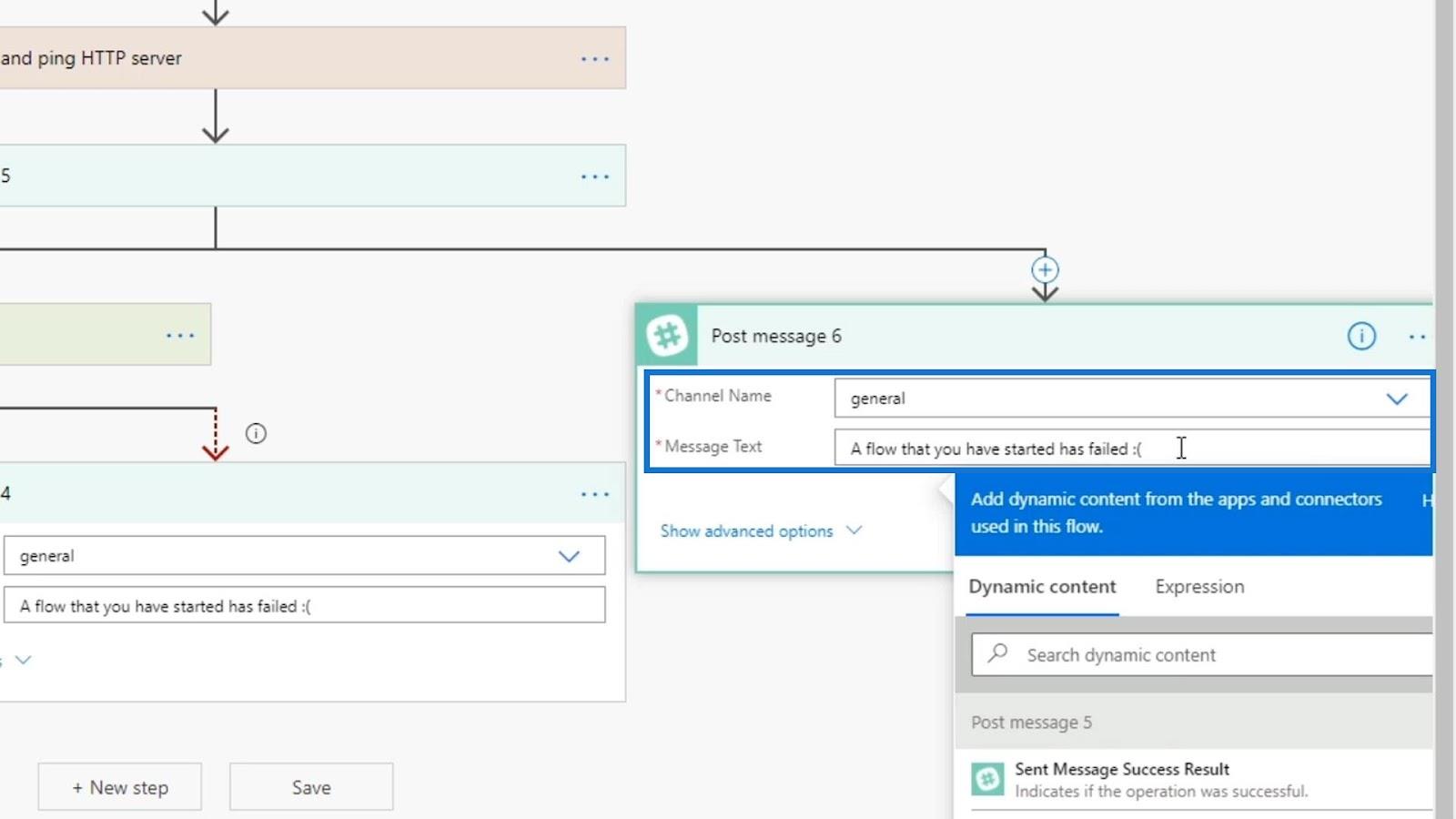Click the Search dynamic content box
This screenshot has width=1456, height=819.
(1202, 654)
